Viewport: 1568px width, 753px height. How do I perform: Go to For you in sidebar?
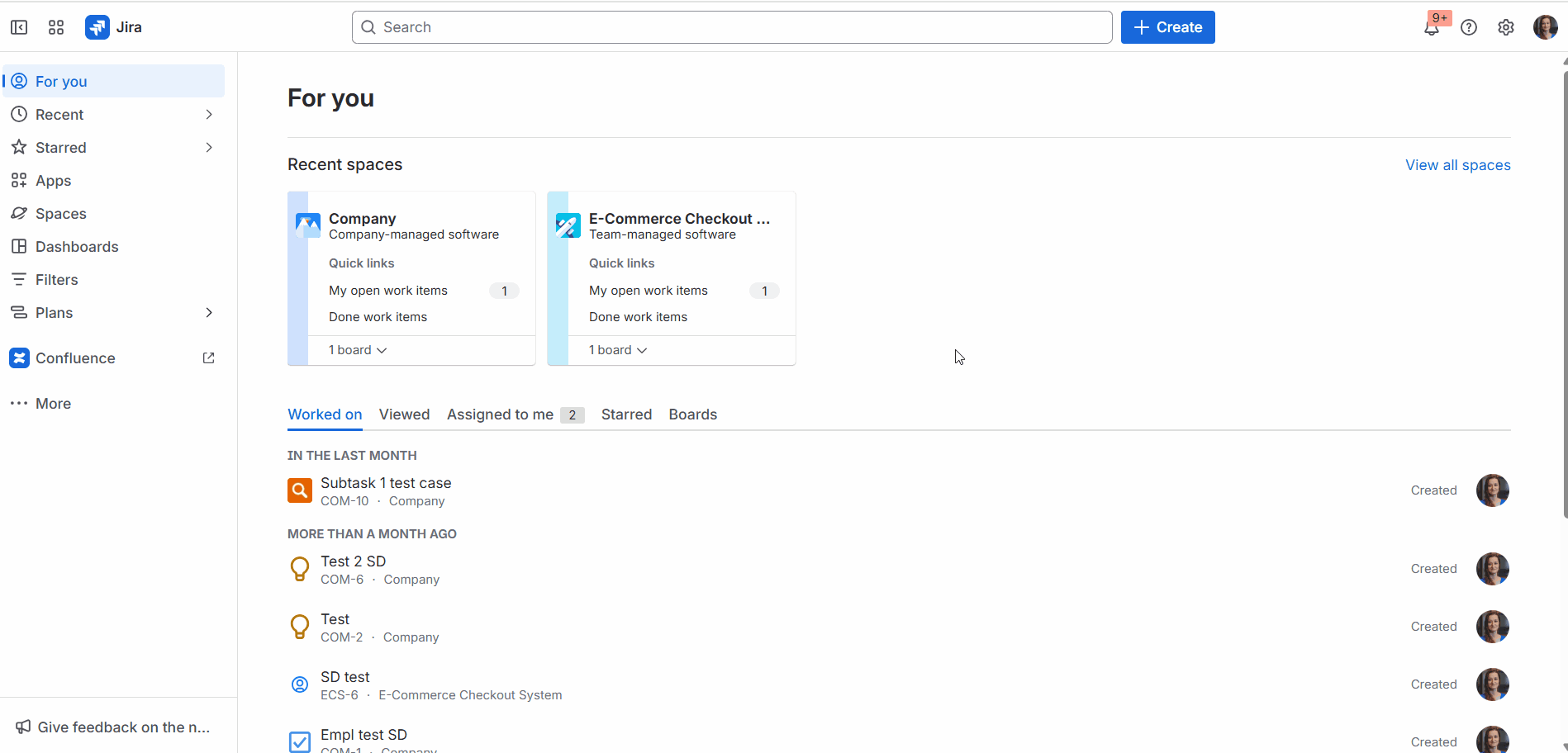114,81
